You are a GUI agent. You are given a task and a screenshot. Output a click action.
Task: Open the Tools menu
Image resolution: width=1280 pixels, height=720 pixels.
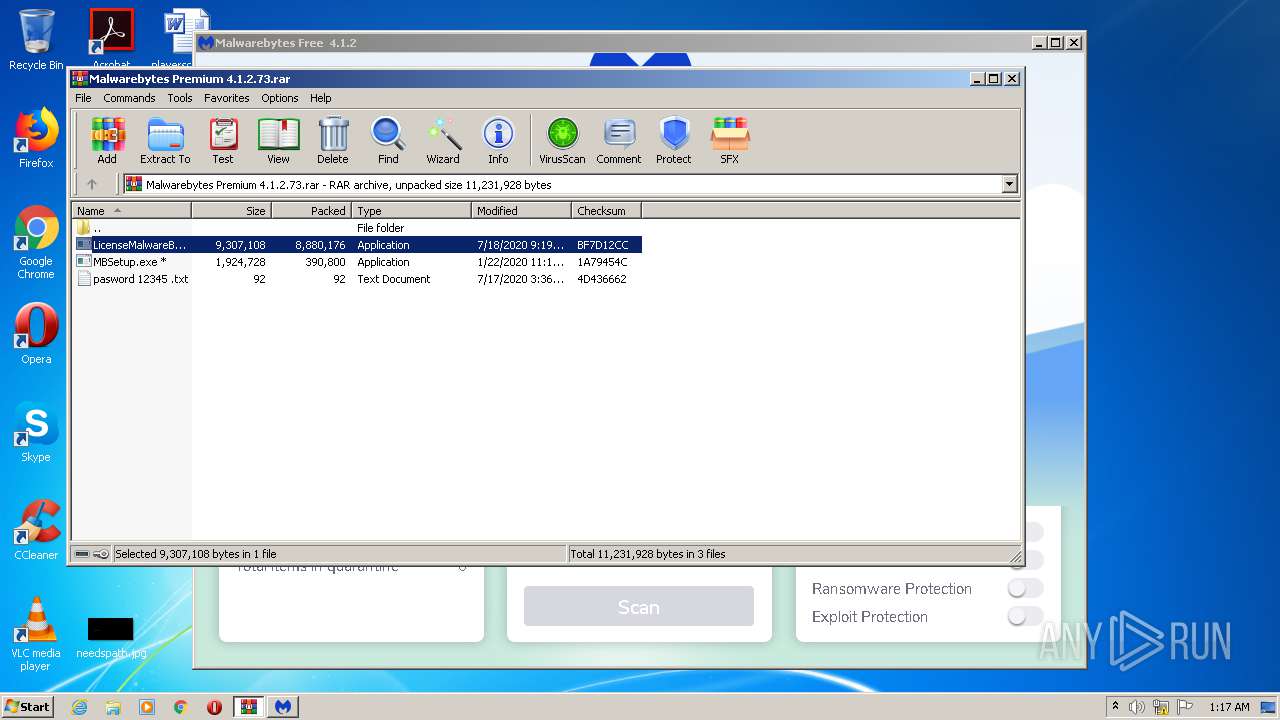[180, 98]
